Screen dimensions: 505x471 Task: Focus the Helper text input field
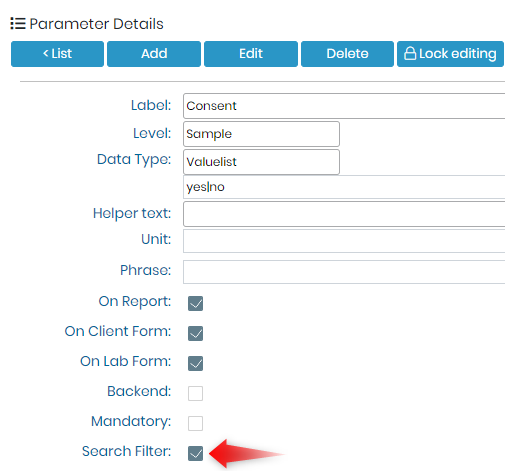344,214
